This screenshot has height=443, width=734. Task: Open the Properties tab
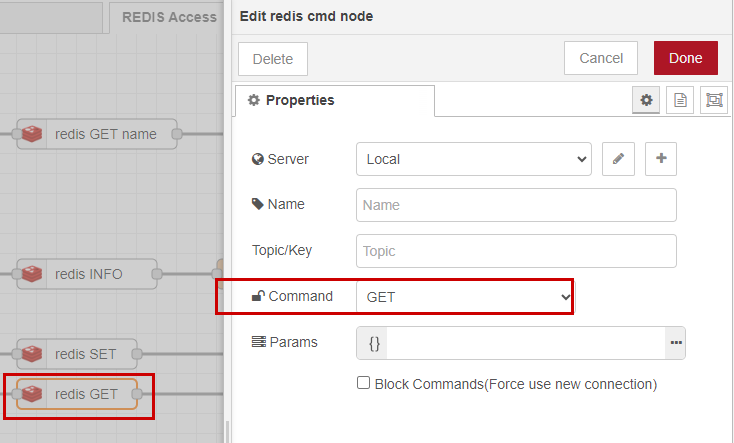[335, 100]
